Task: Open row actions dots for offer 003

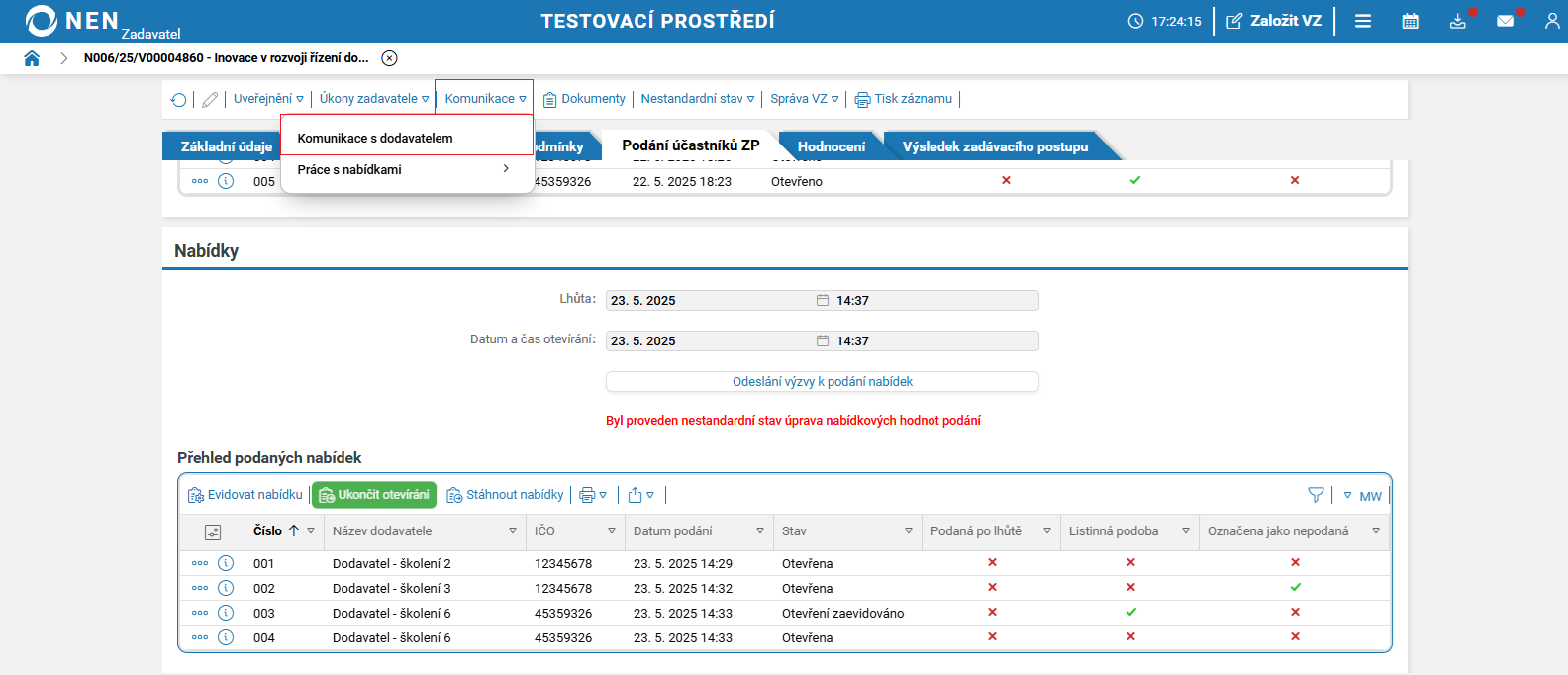Action: (x=200, y=613)
